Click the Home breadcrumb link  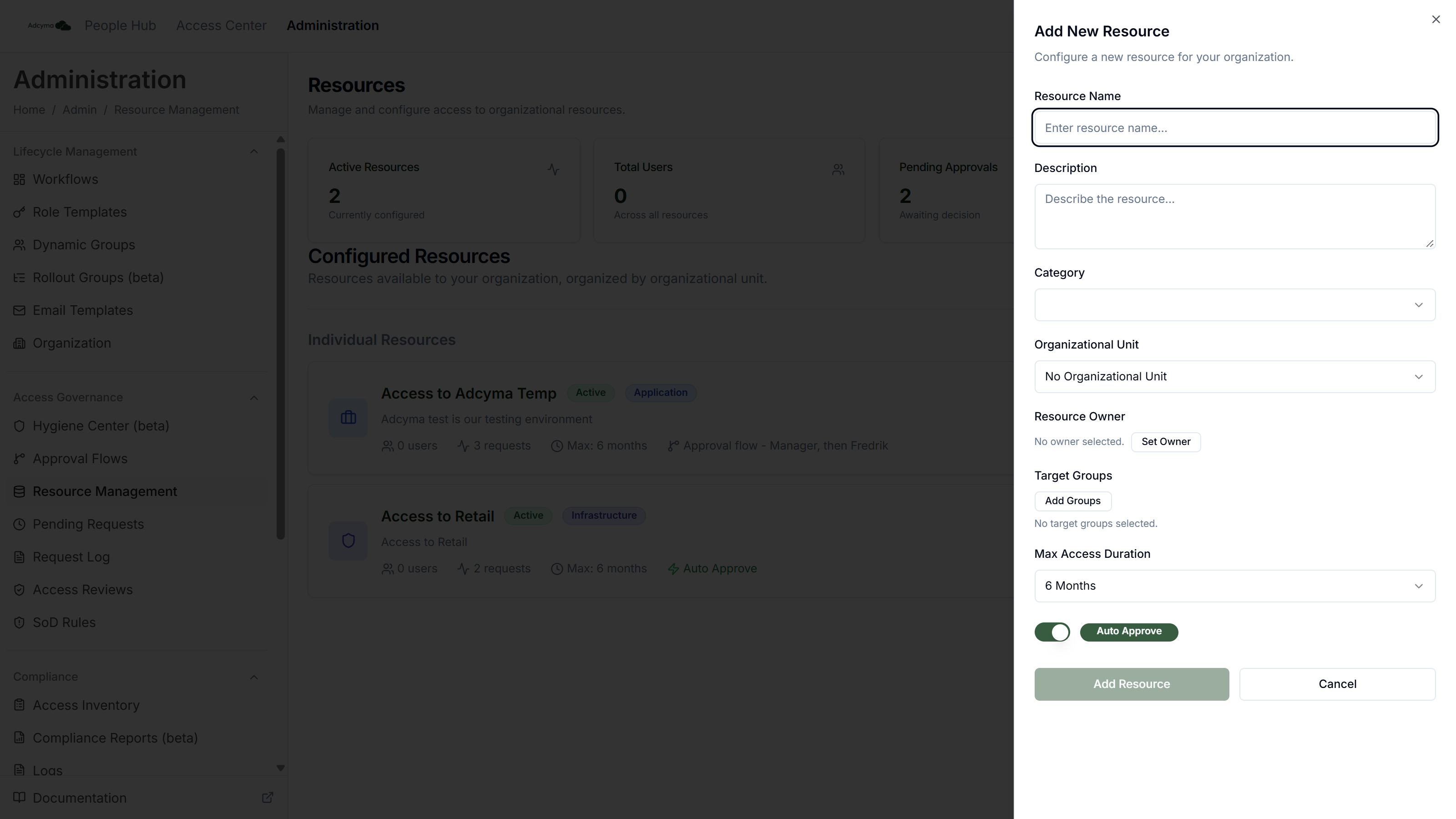point(29,110)
